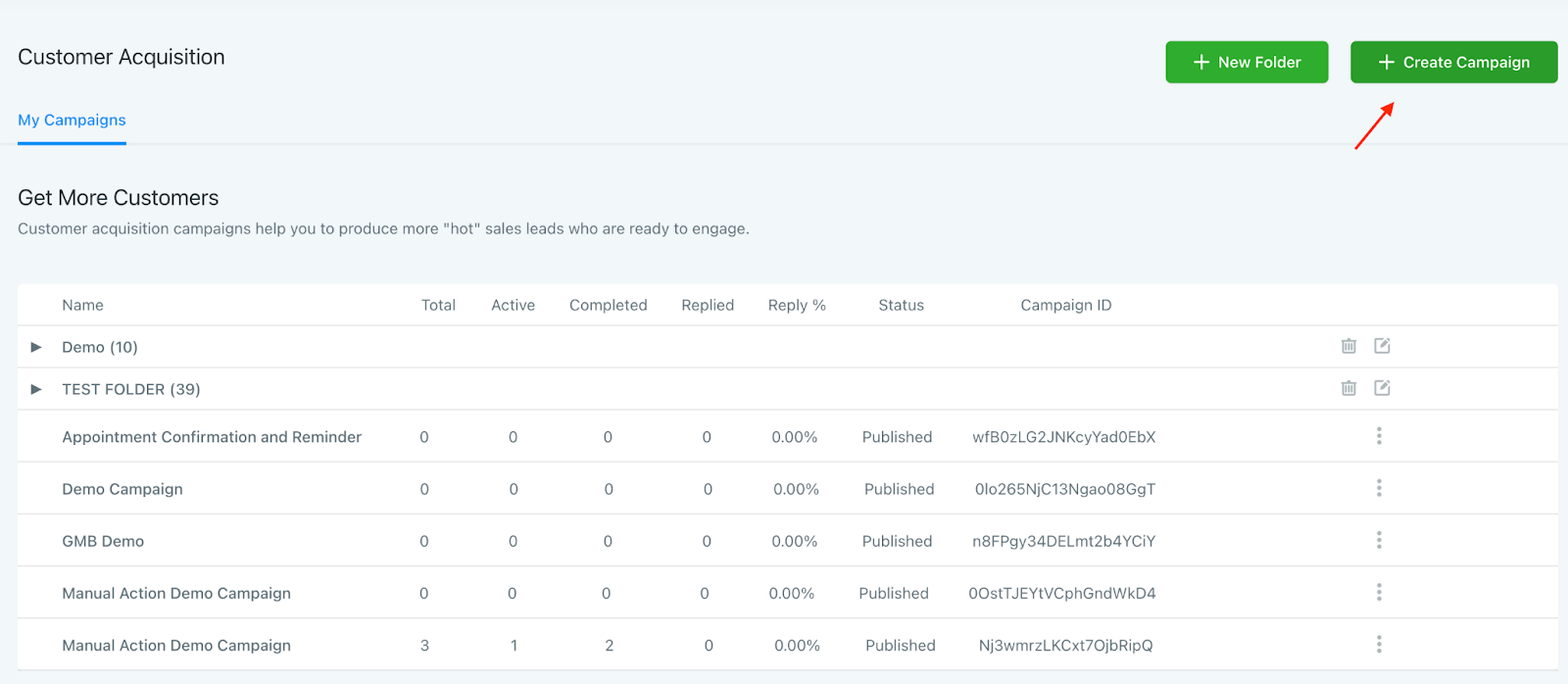Click the New Folder button
This screenshot has height=684, width=1568.
(1247, 62)
